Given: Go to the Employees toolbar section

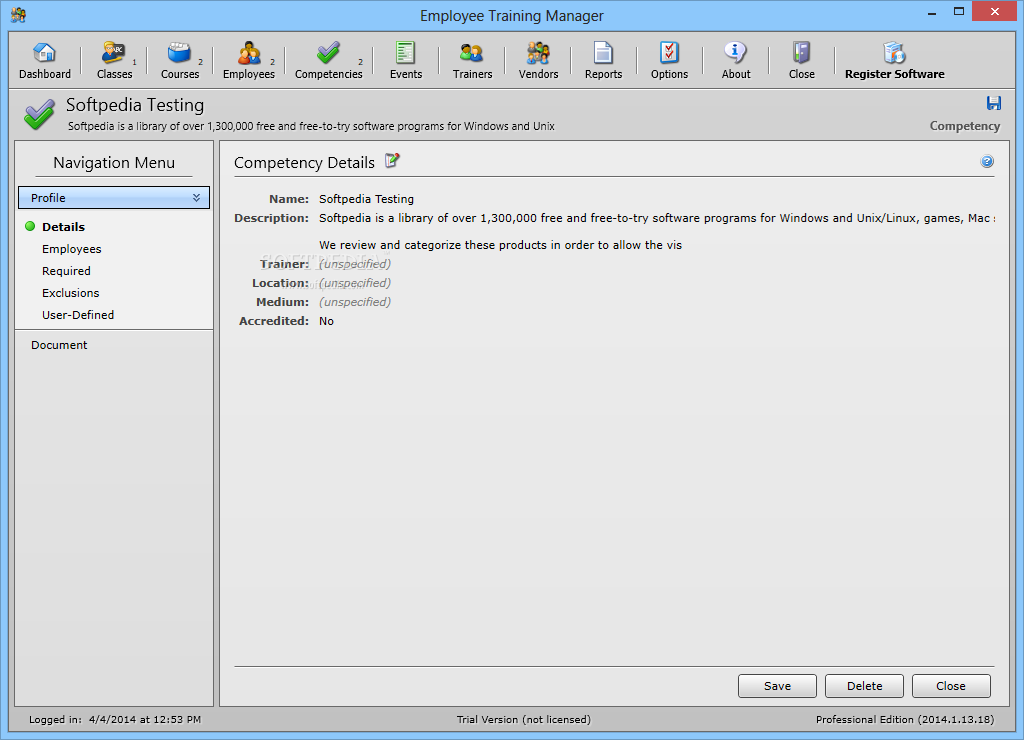Looking at the screenshot, I should point(249,61).
